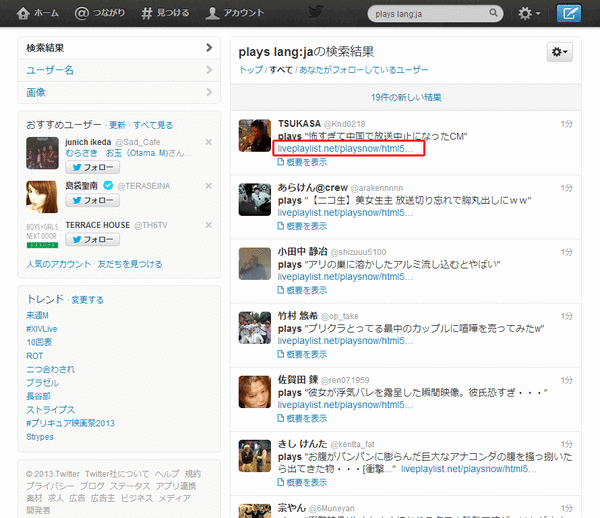
Task: Switch to トップ results filter
Action: pyautogui.click(x=251, y=70)
